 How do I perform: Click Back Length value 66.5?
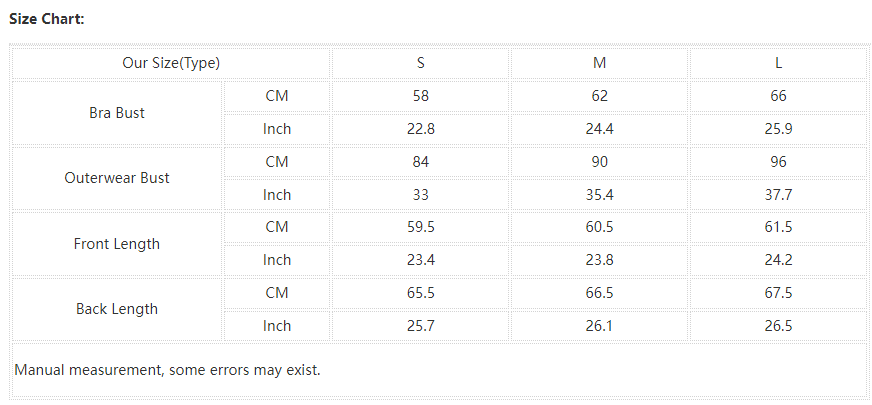[599, 293]
